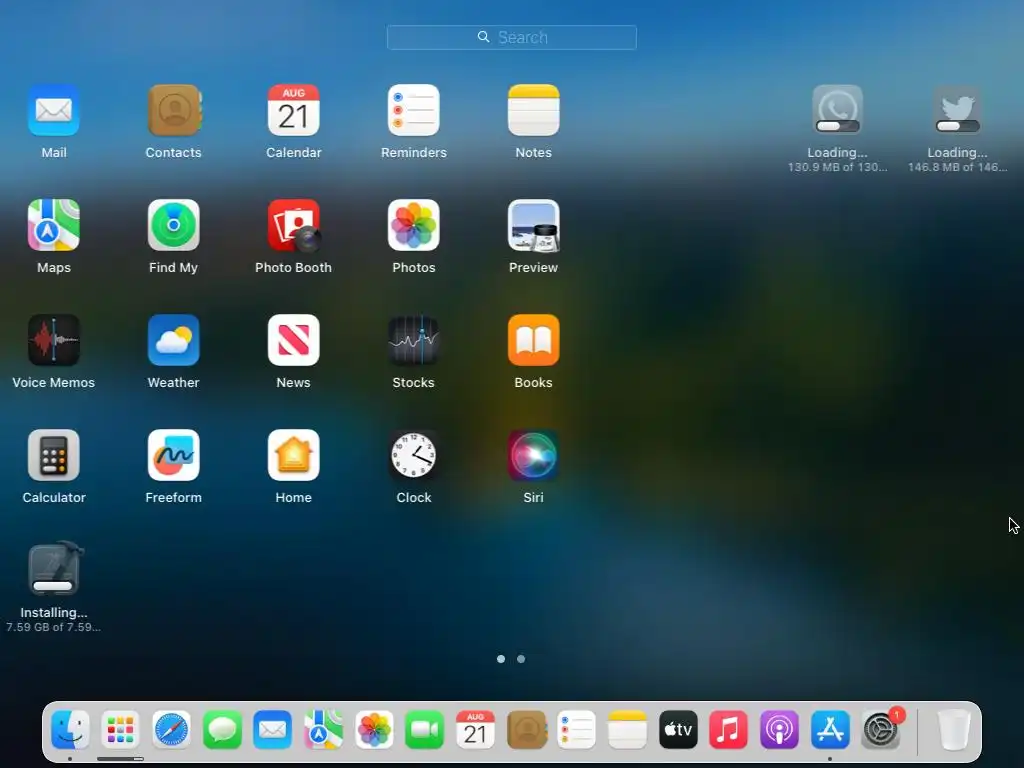Launch Calculator
This screenshot has height=768, width=1024.
[54, 455]
